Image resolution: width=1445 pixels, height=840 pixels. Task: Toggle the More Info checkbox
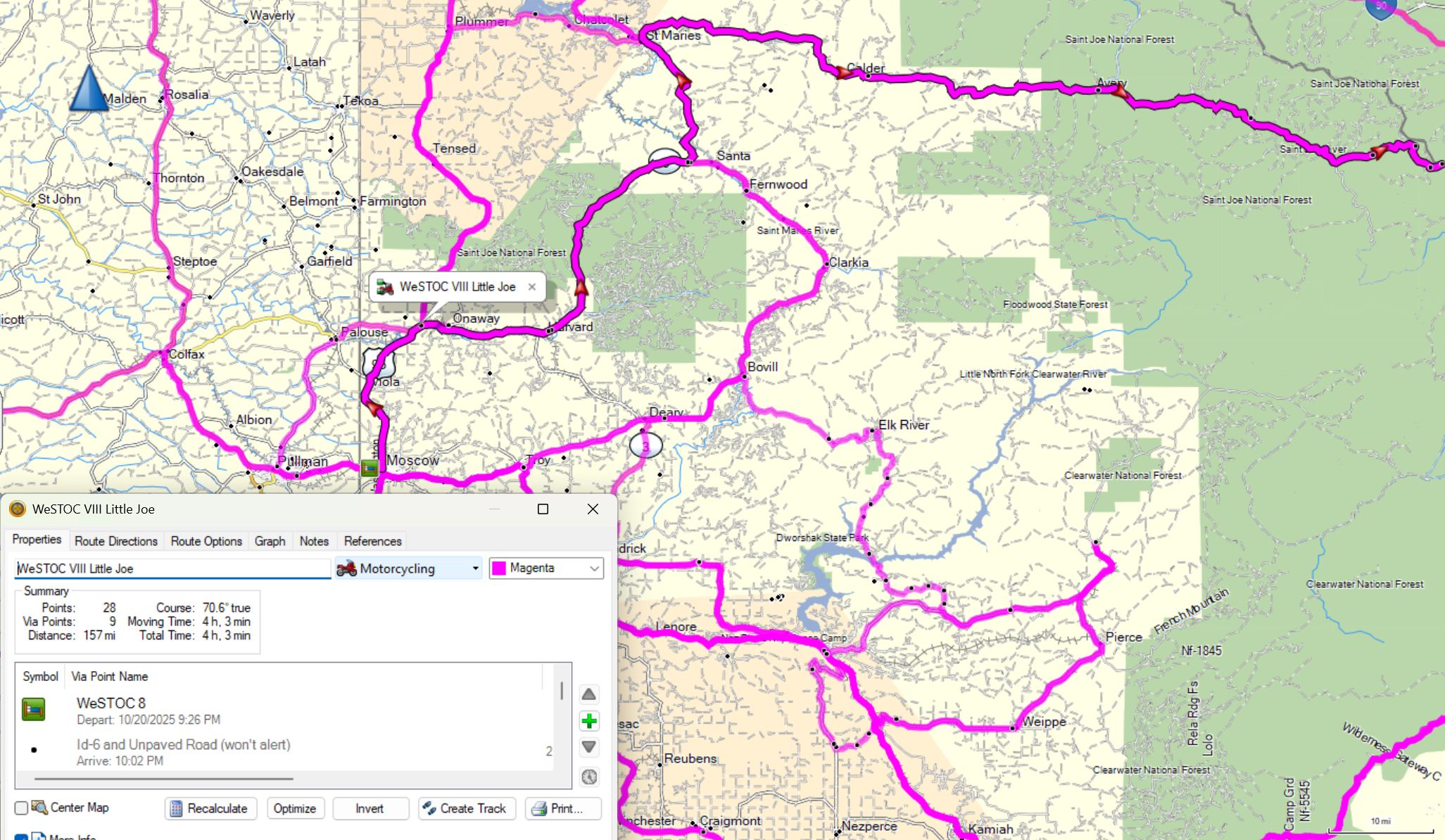[22, 837]
